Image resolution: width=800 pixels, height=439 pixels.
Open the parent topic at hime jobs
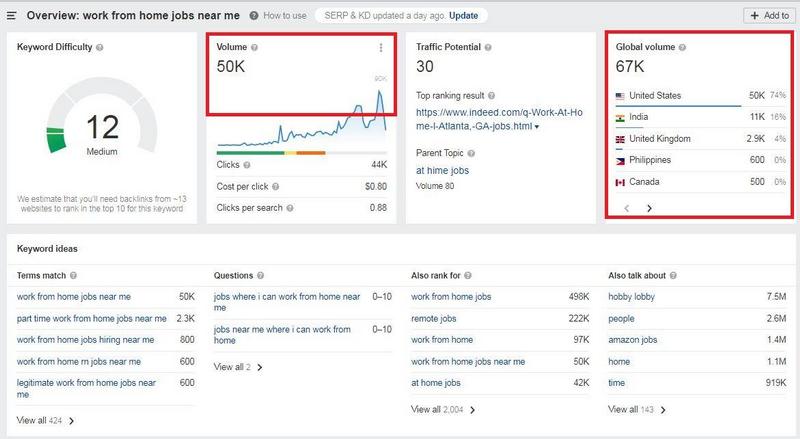[x=443, y=170]
